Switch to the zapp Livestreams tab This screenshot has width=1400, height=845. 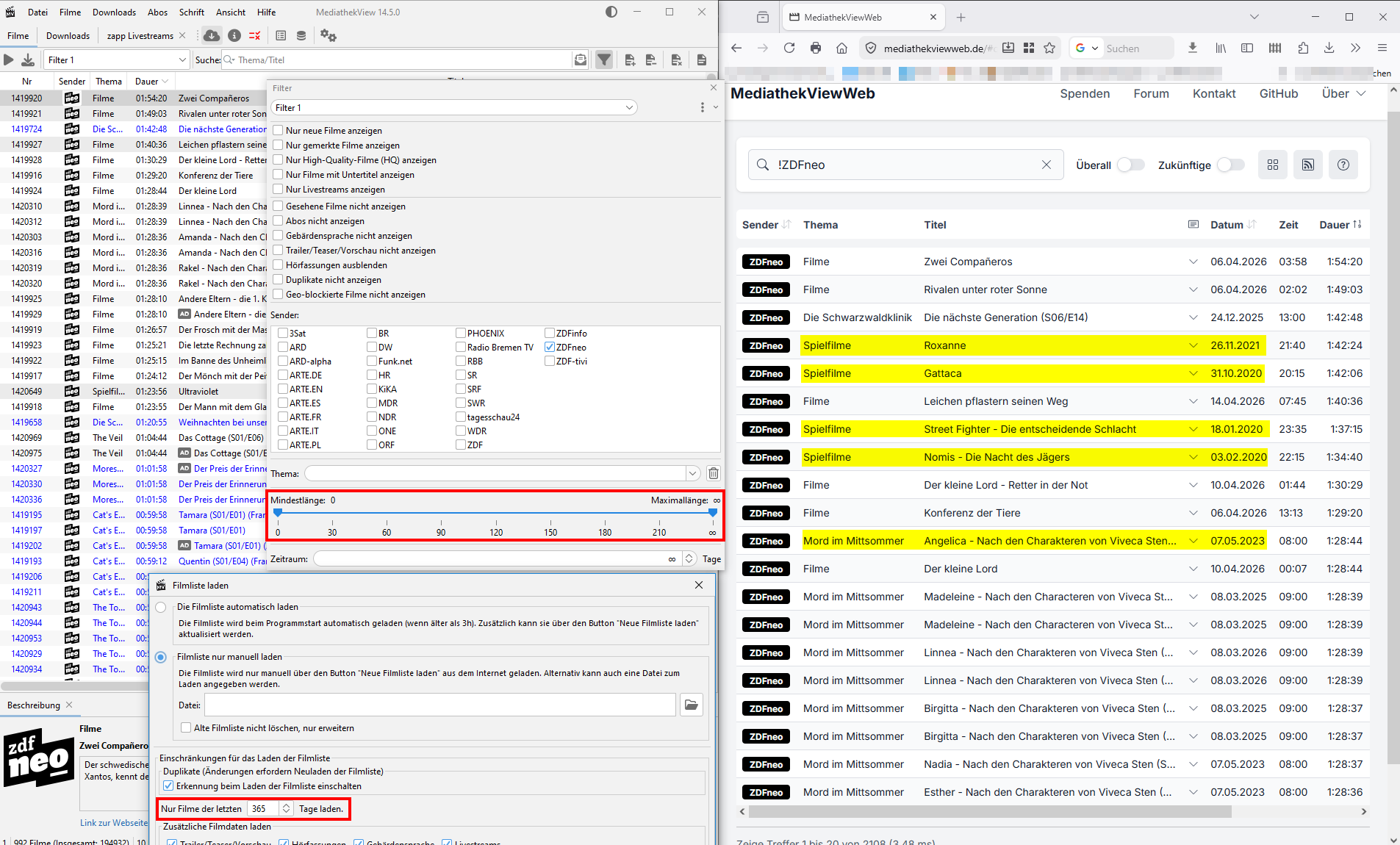(139, 35)
